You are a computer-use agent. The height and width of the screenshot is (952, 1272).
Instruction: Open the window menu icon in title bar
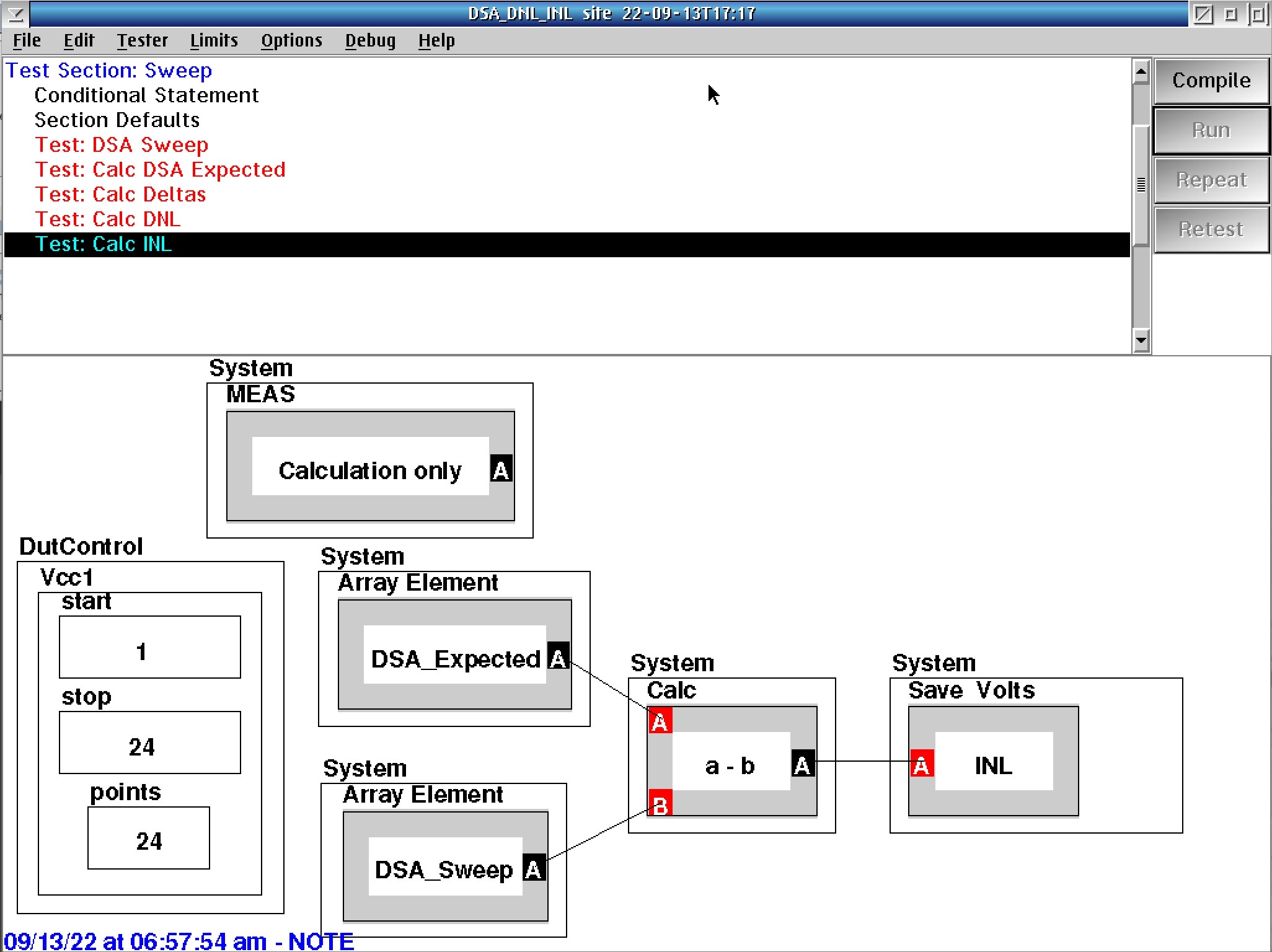[x=15, y=13]
